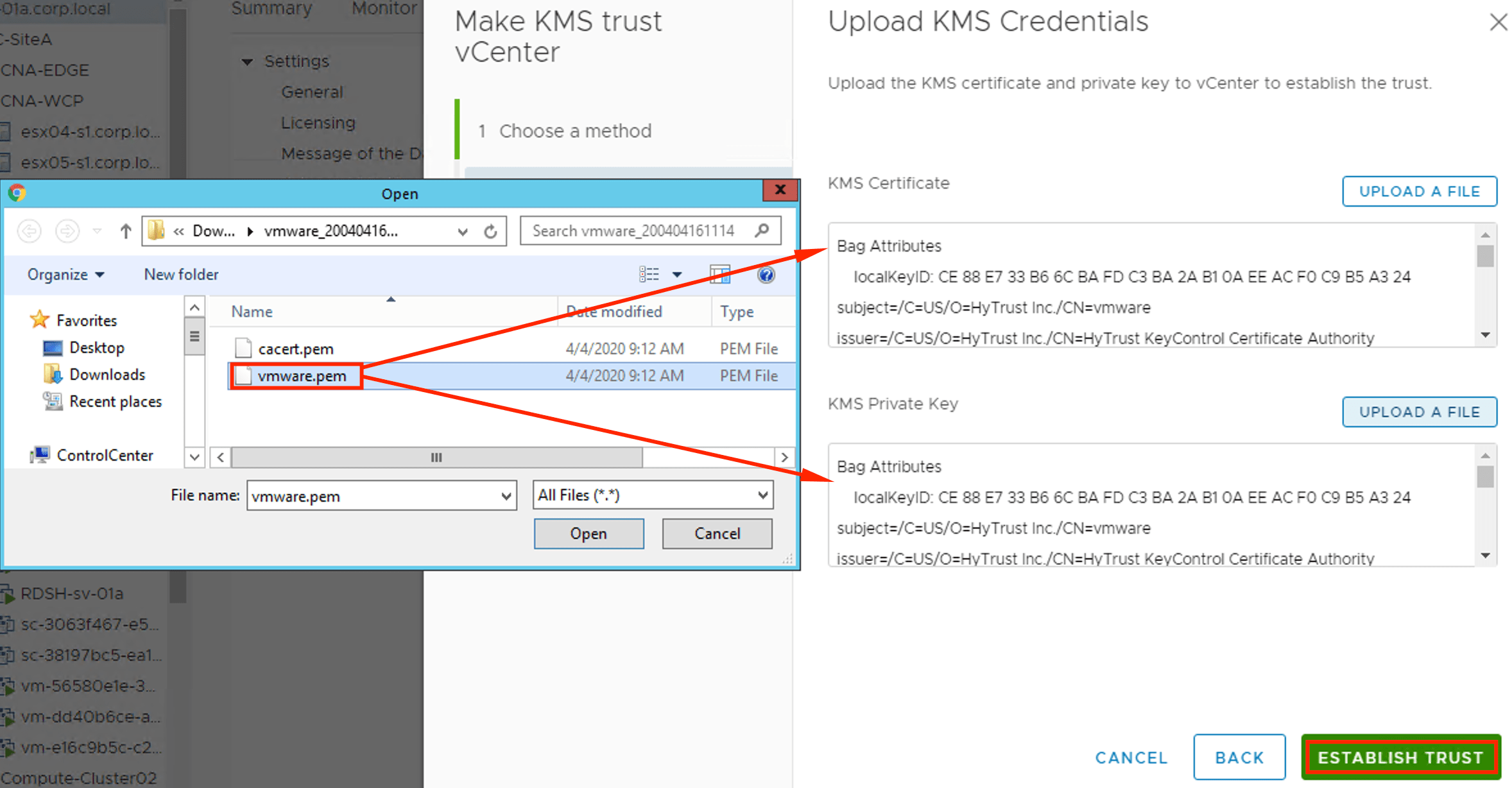Select the cacert.pem file

[x=295, y=349]
